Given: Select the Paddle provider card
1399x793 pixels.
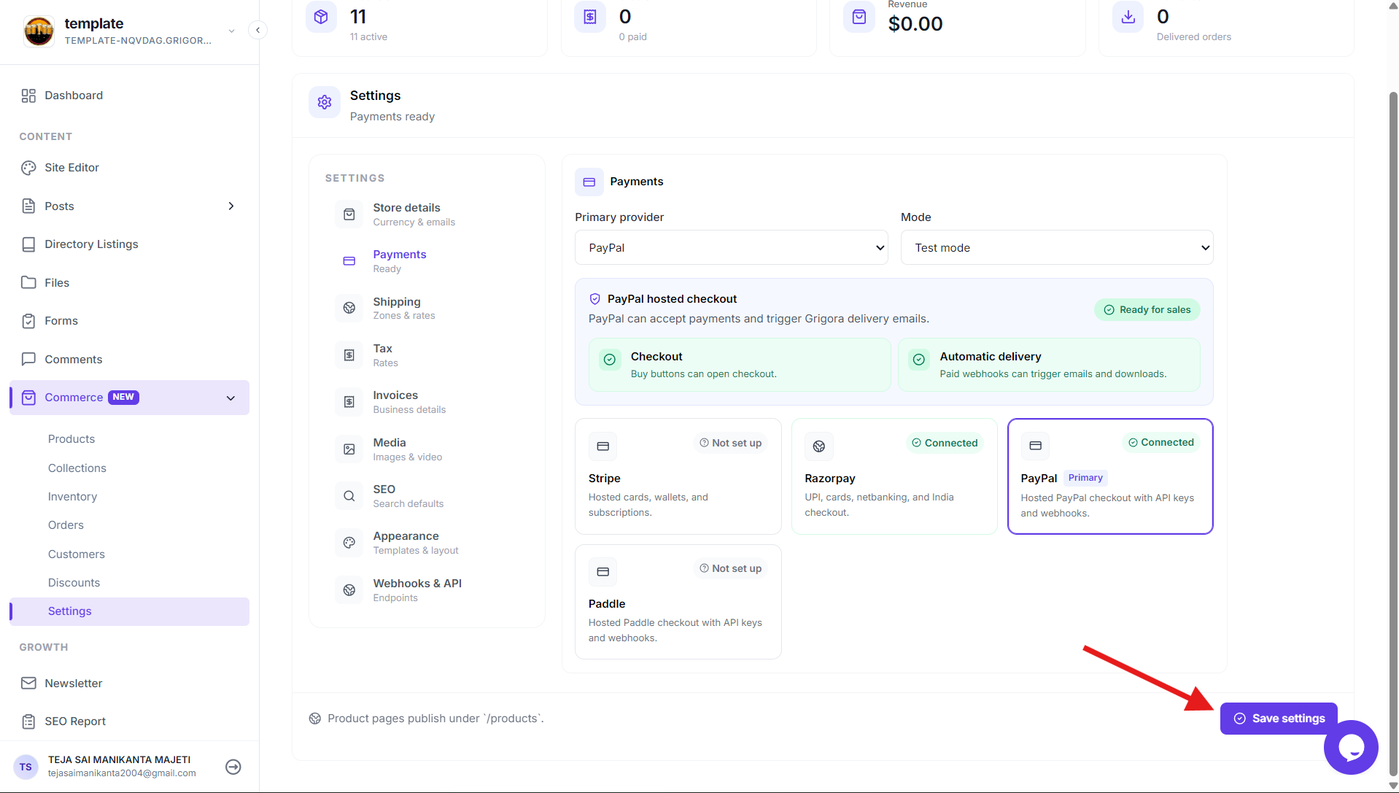Looking at the screenshot, I should 678,602.
